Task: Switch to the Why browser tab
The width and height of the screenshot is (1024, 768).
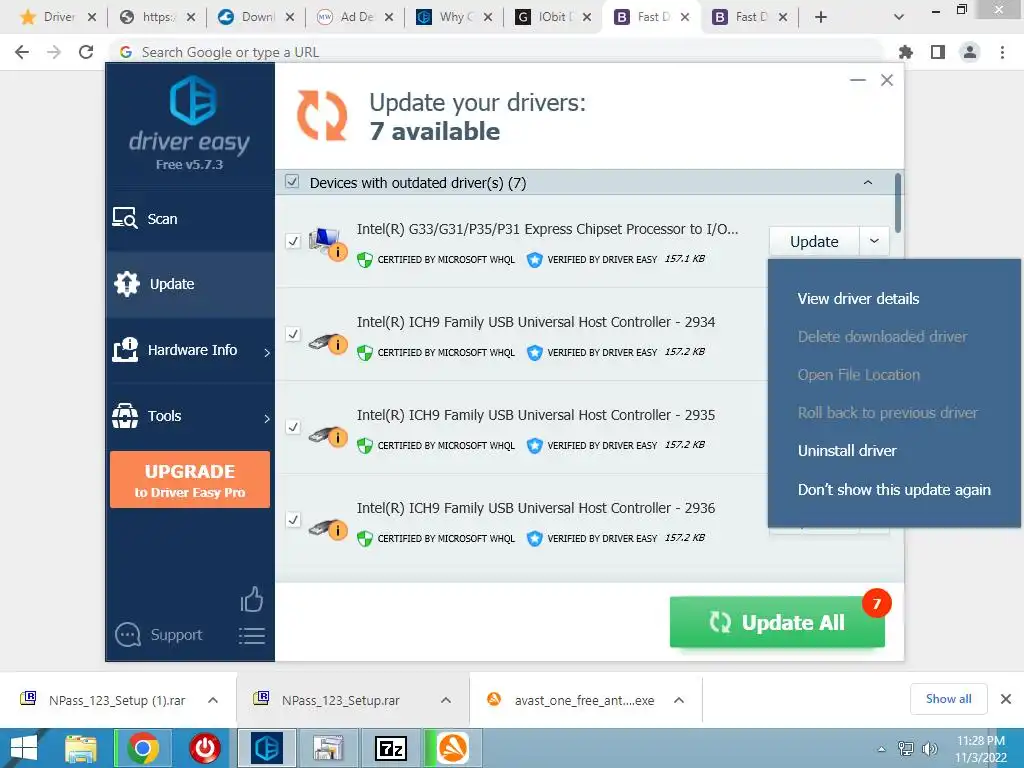Action: pos(453,17)
